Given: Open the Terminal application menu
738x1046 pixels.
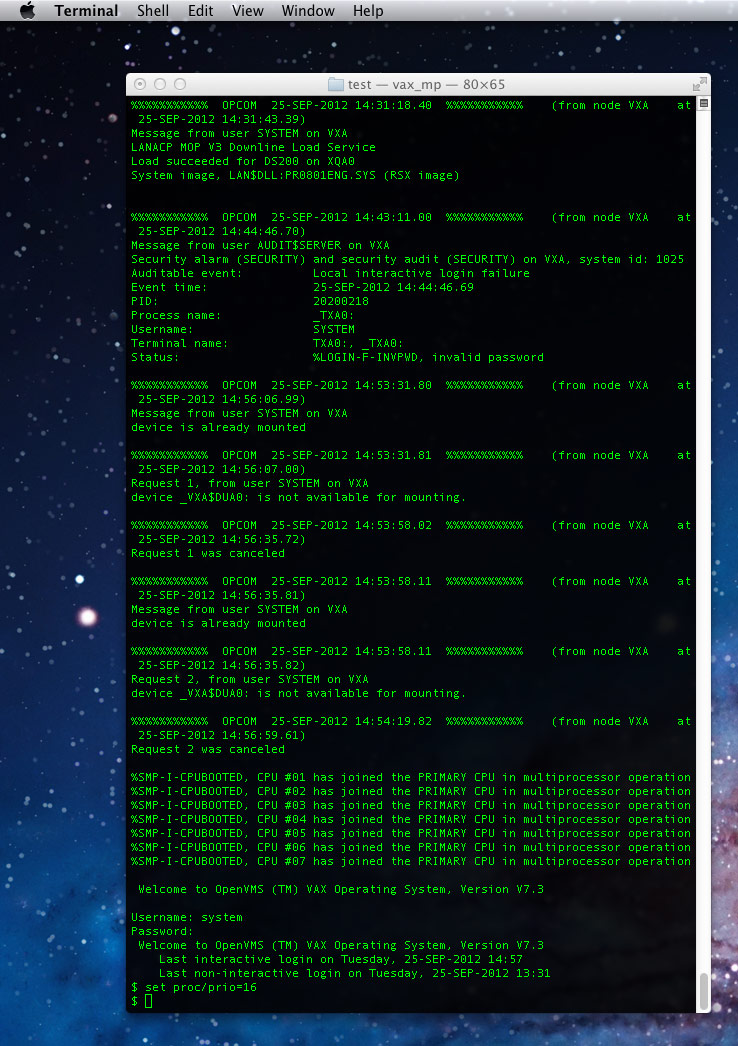Looking at the screenshot, I should (86, 11).
